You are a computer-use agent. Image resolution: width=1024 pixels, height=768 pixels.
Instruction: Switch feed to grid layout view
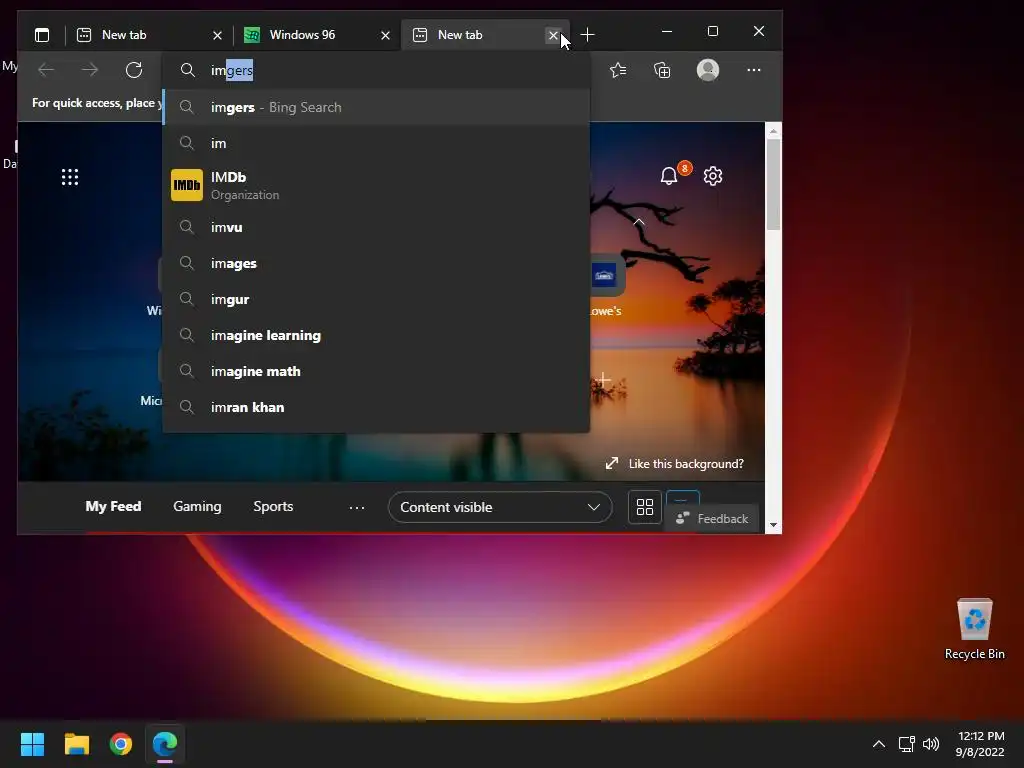coord(645,507)
